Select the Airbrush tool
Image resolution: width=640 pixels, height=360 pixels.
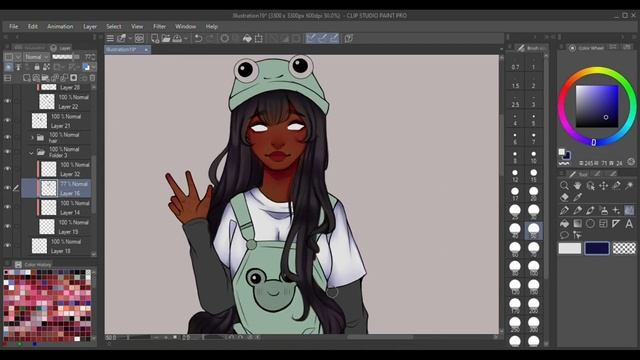[x=604, y=211]
